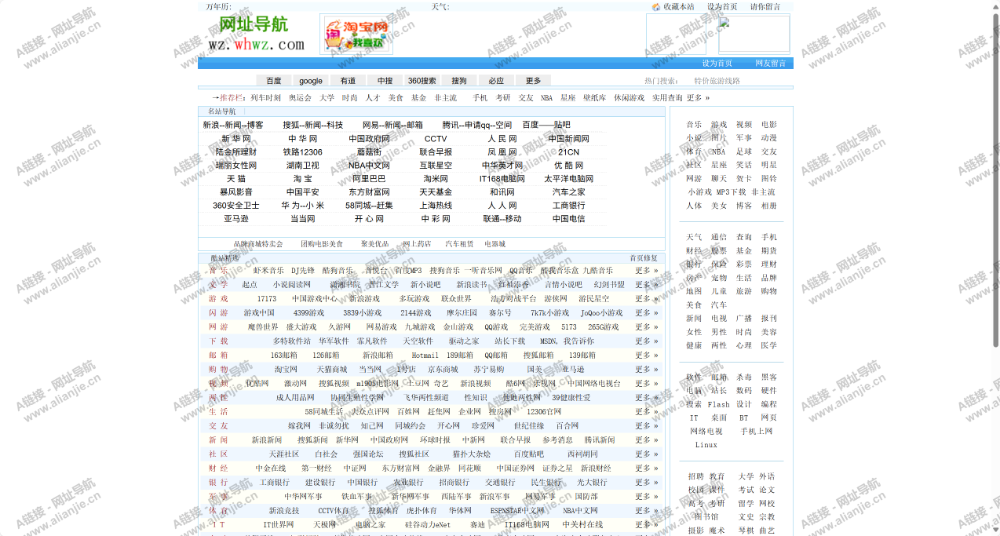Open the Flash category in the sidebar
Screen dimensions: 1000x536
coord(719,405)
